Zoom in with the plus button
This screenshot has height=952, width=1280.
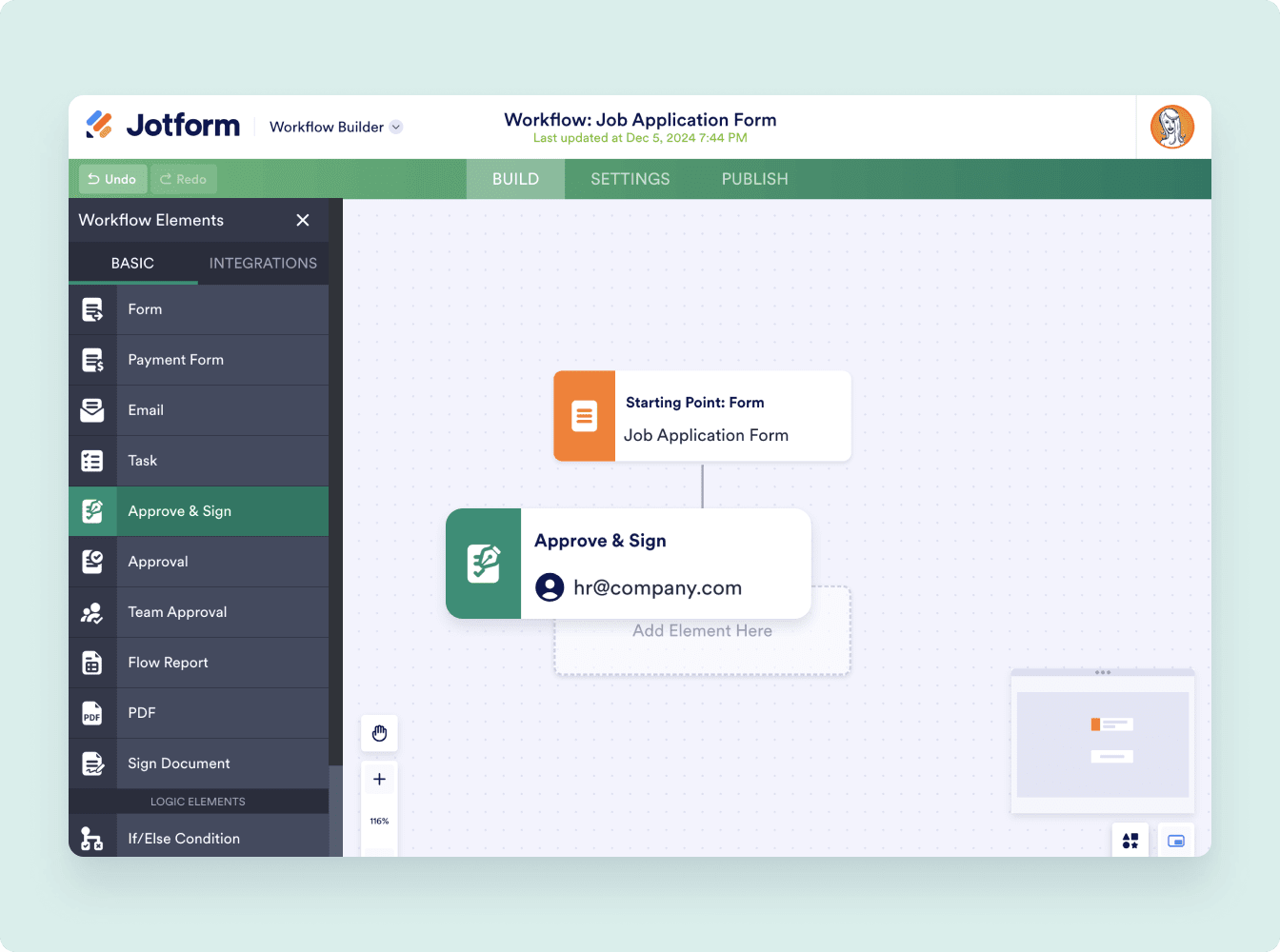(x=379, y=779)
